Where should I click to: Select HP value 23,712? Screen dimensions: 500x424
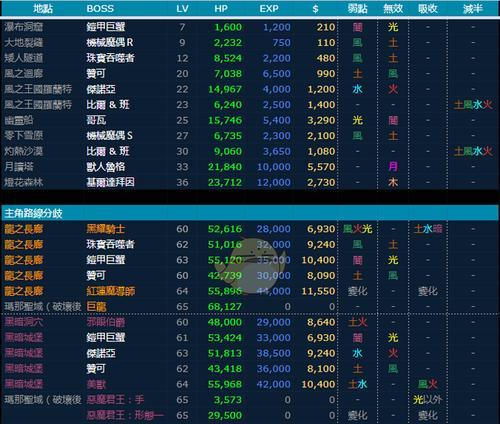pos(225,183)
